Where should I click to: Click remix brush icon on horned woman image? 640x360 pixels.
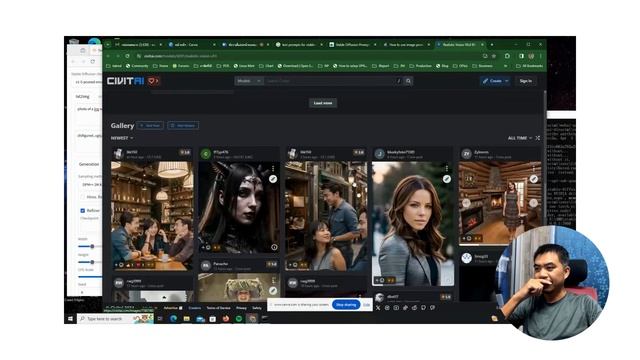(273, 179)
